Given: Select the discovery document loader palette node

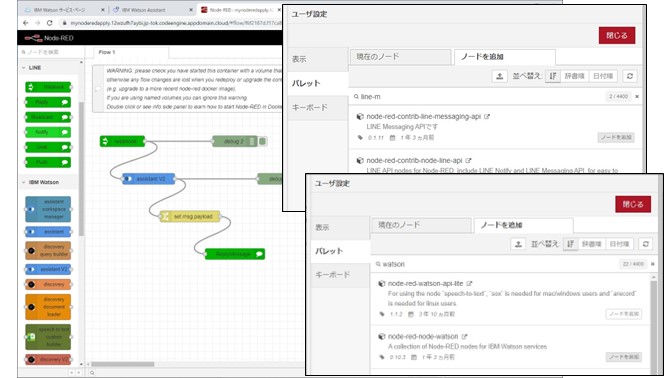Looking at the screenshot, I should coord(48,307).
